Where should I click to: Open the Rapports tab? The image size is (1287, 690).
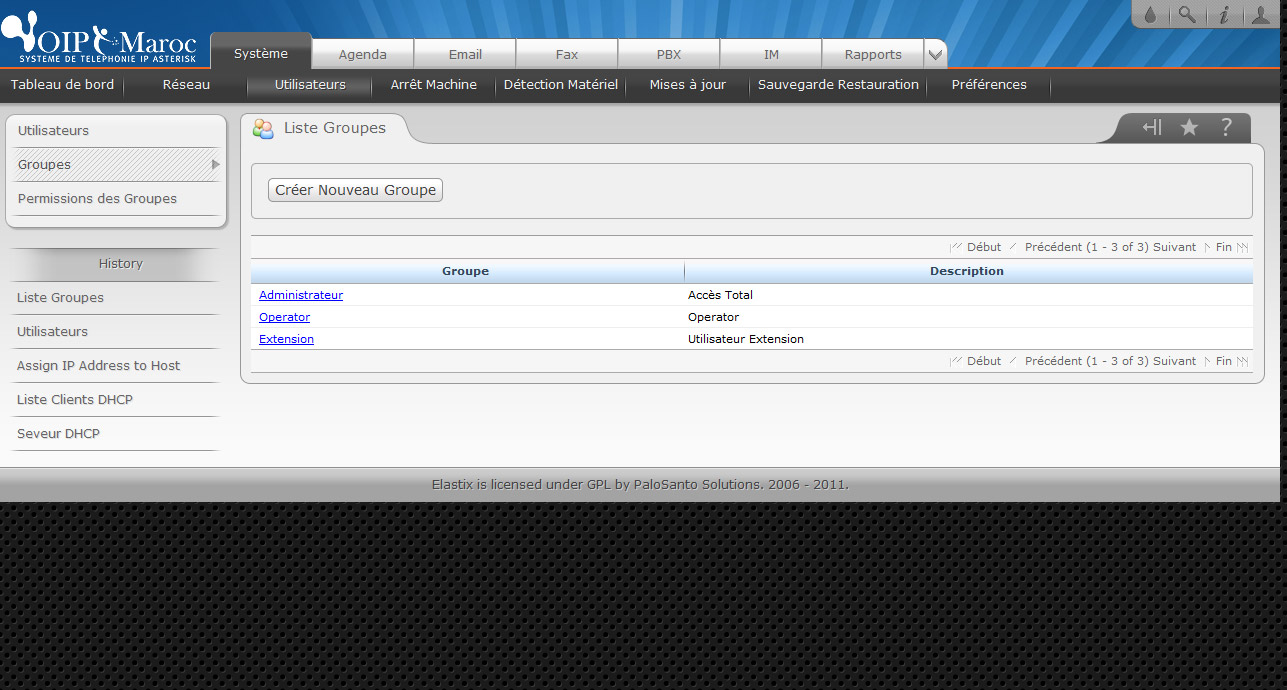872,54
